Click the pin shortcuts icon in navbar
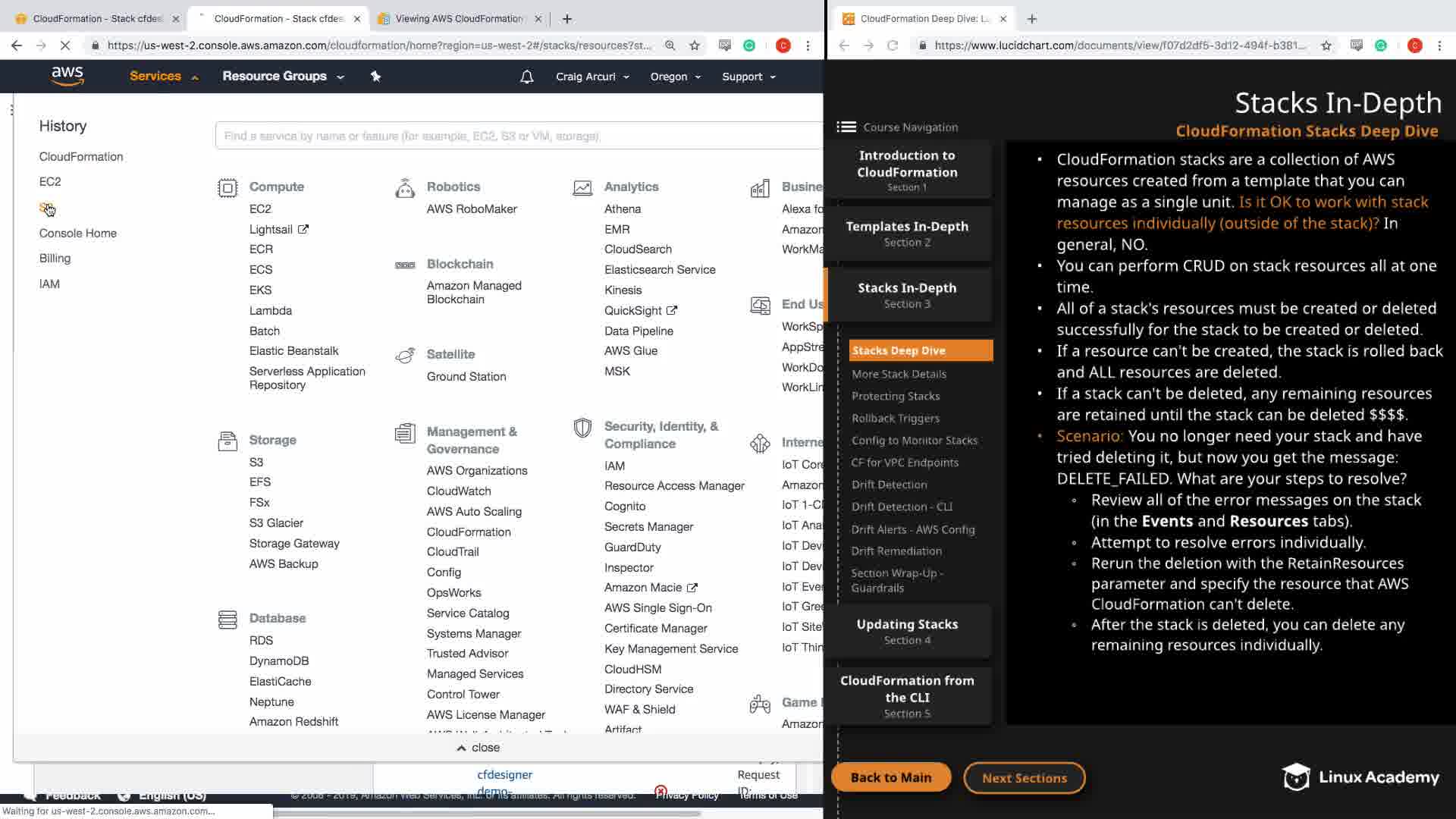1456x819 pixels. (x=375, y=76)
